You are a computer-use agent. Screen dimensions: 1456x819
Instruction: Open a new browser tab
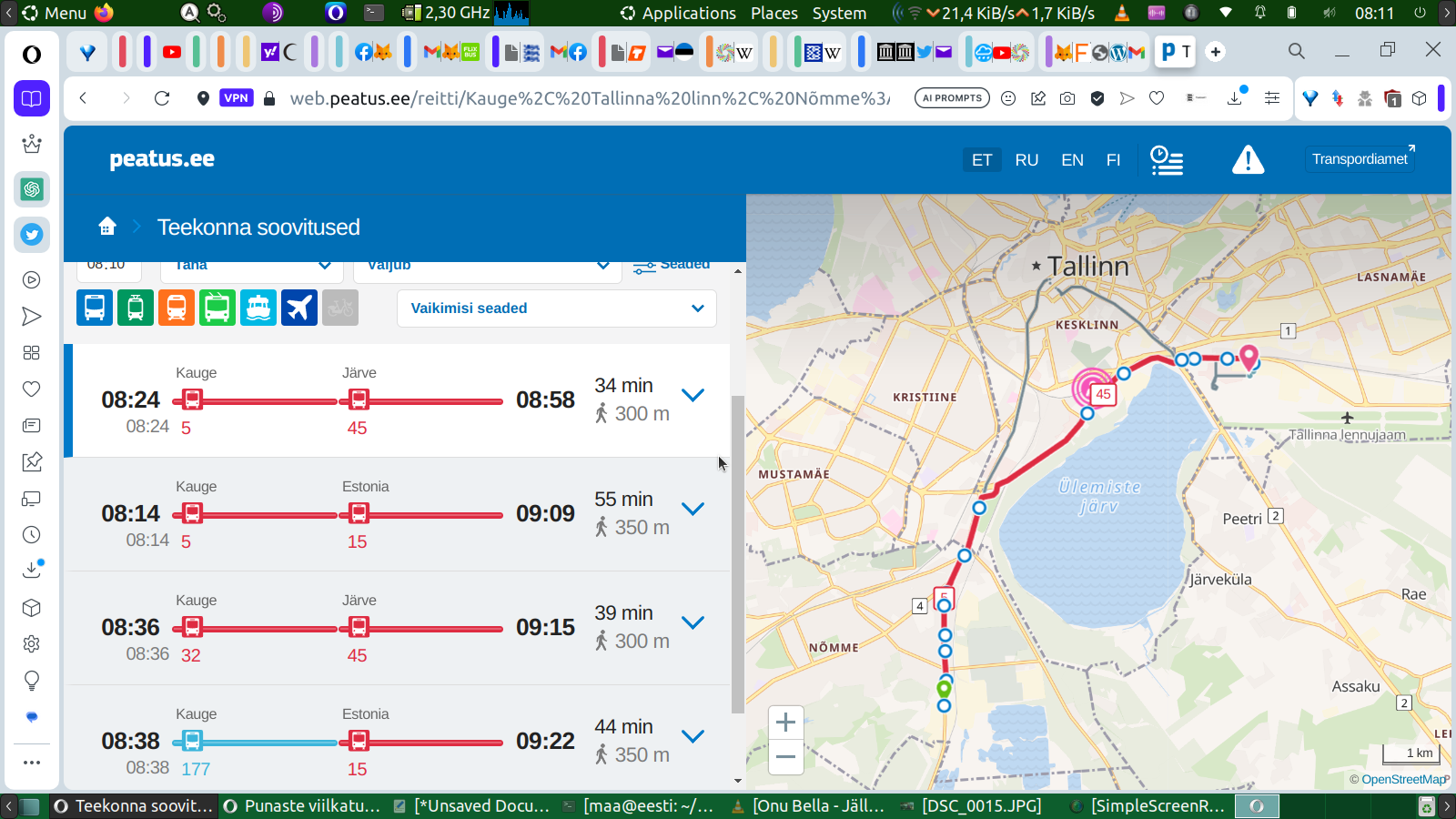tap(1216, 52)
